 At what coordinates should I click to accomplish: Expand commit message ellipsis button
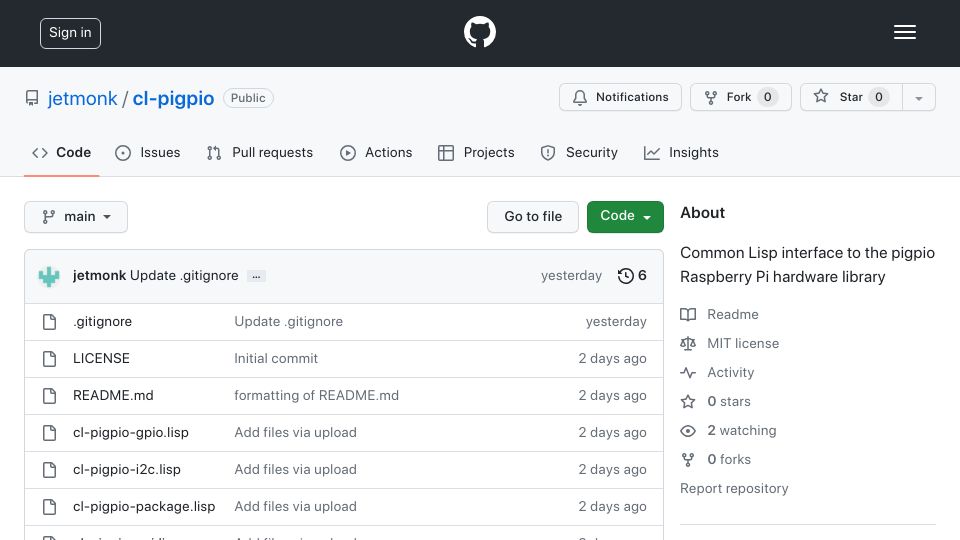click(x=256, y=276)
